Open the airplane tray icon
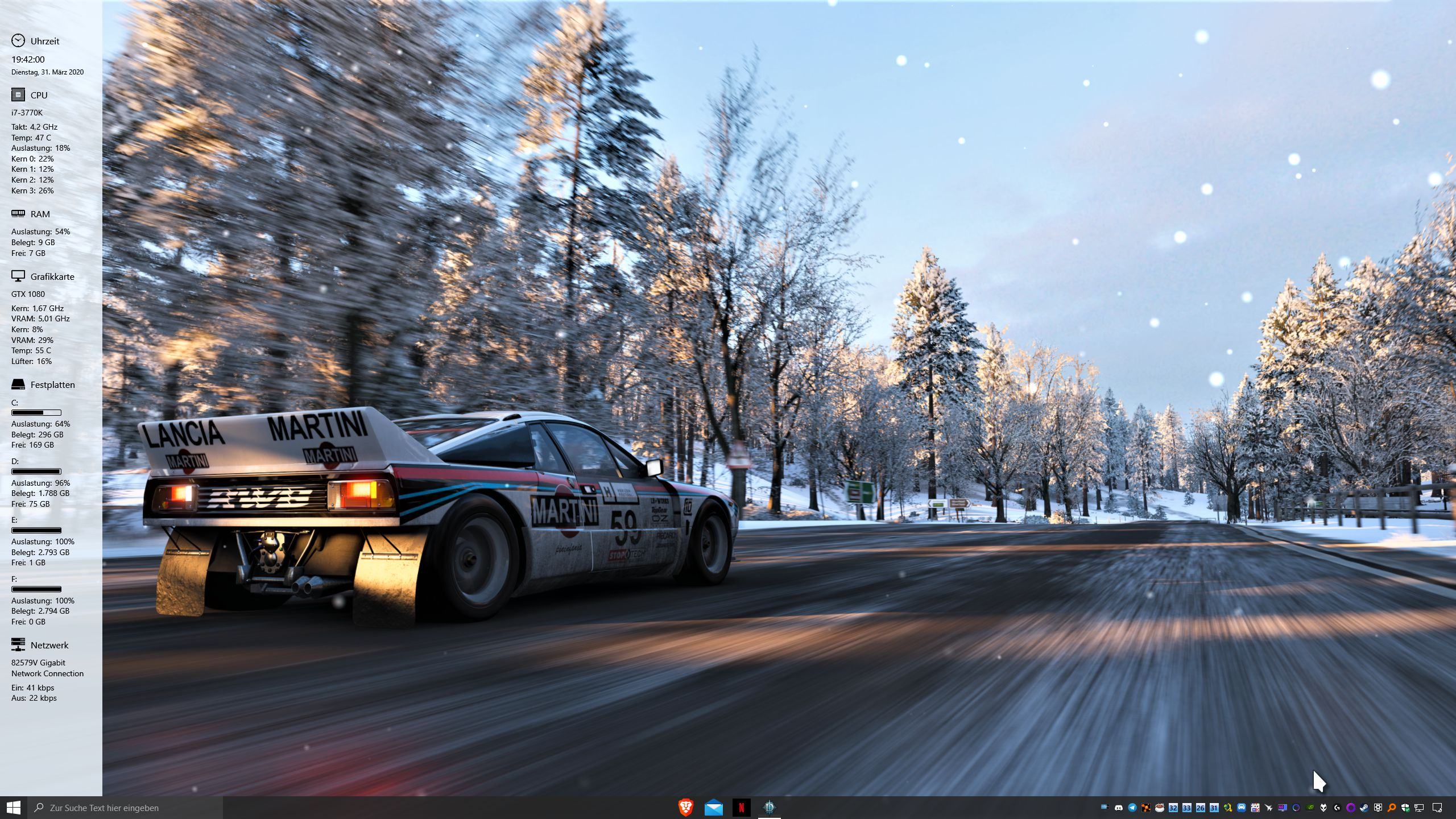The height and width of the screenshot is (819, 1456). [1269, 808]
